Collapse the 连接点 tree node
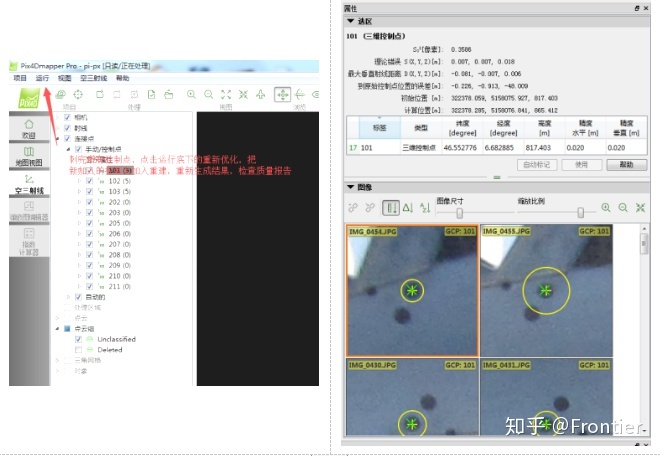Screen dimensions: 660x456 tap(57, 139)
